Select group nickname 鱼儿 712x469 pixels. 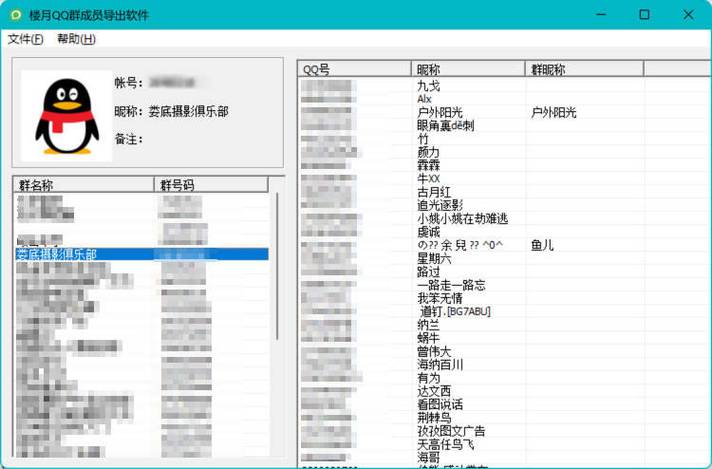tap(542, 245)
